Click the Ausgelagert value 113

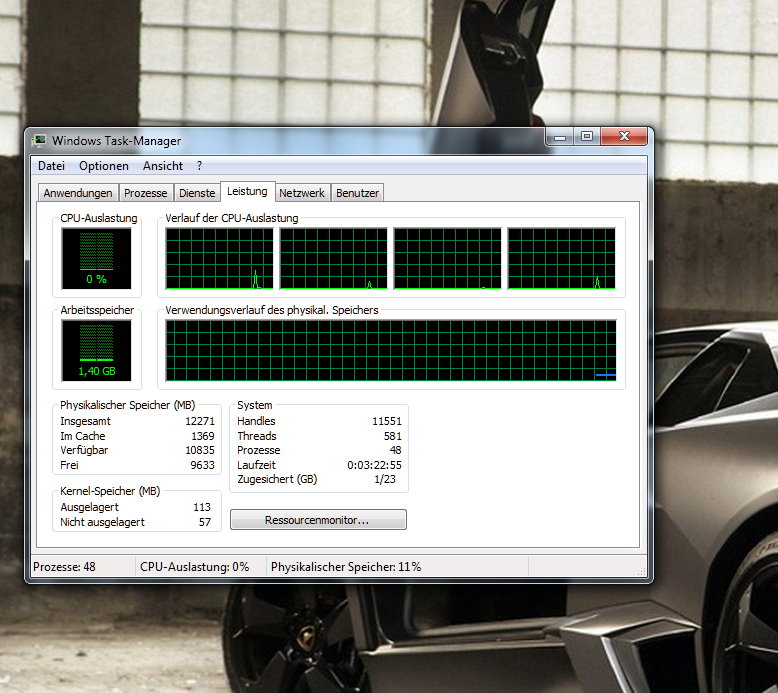click(x=202, y=507)
